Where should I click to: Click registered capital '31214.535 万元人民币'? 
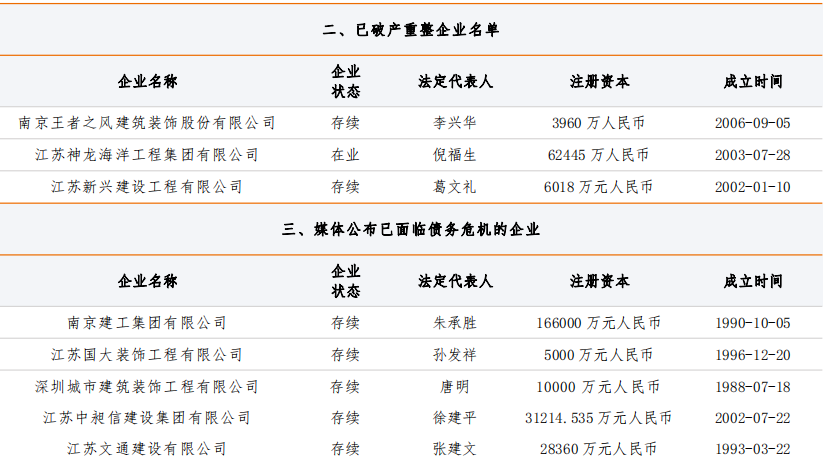[598, 418]
